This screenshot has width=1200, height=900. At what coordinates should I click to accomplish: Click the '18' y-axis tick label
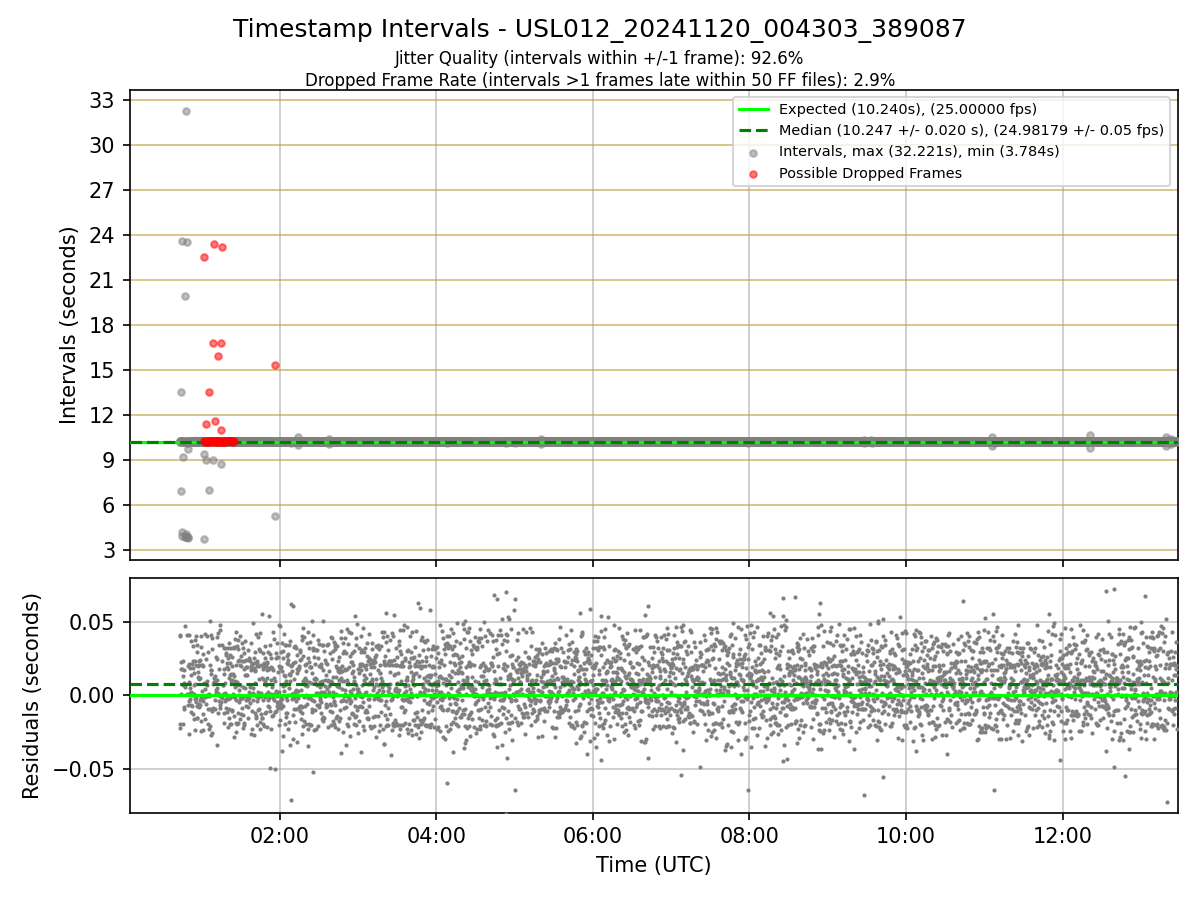105,325
